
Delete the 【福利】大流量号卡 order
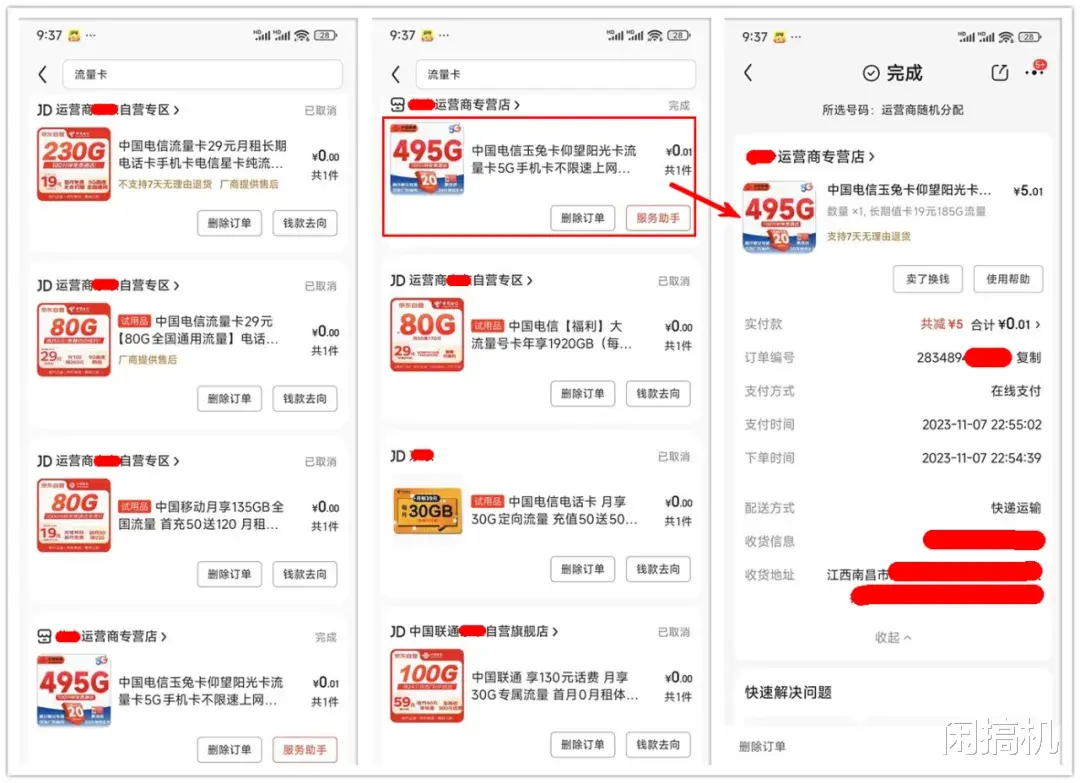583,394
